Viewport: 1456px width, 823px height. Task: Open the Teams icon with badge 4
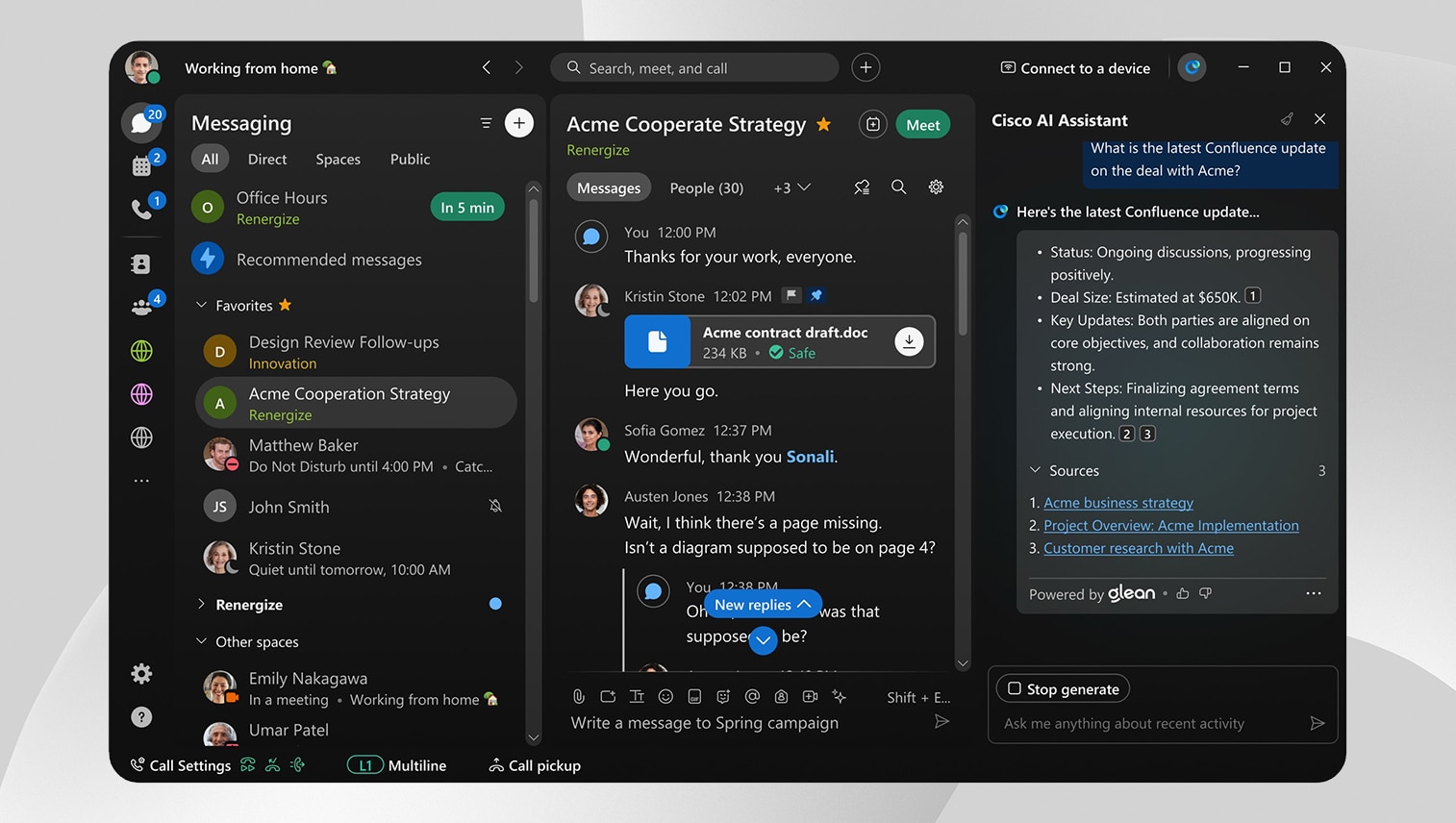[x=141, y=307]
